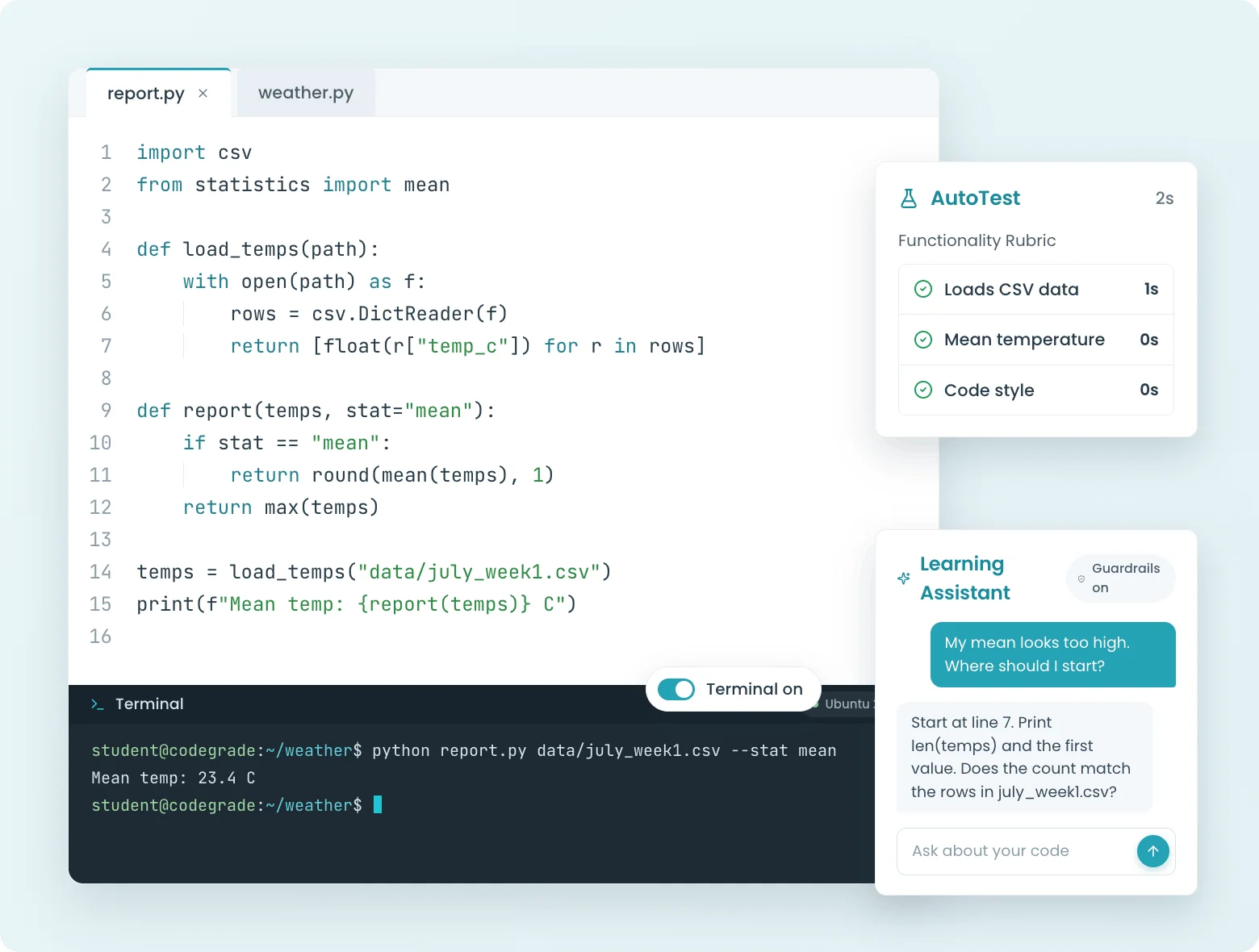Click the Learning Assistant sparkle icon
The height and width of the screenshot is (952, 1259).
click(x=904, y=578)
